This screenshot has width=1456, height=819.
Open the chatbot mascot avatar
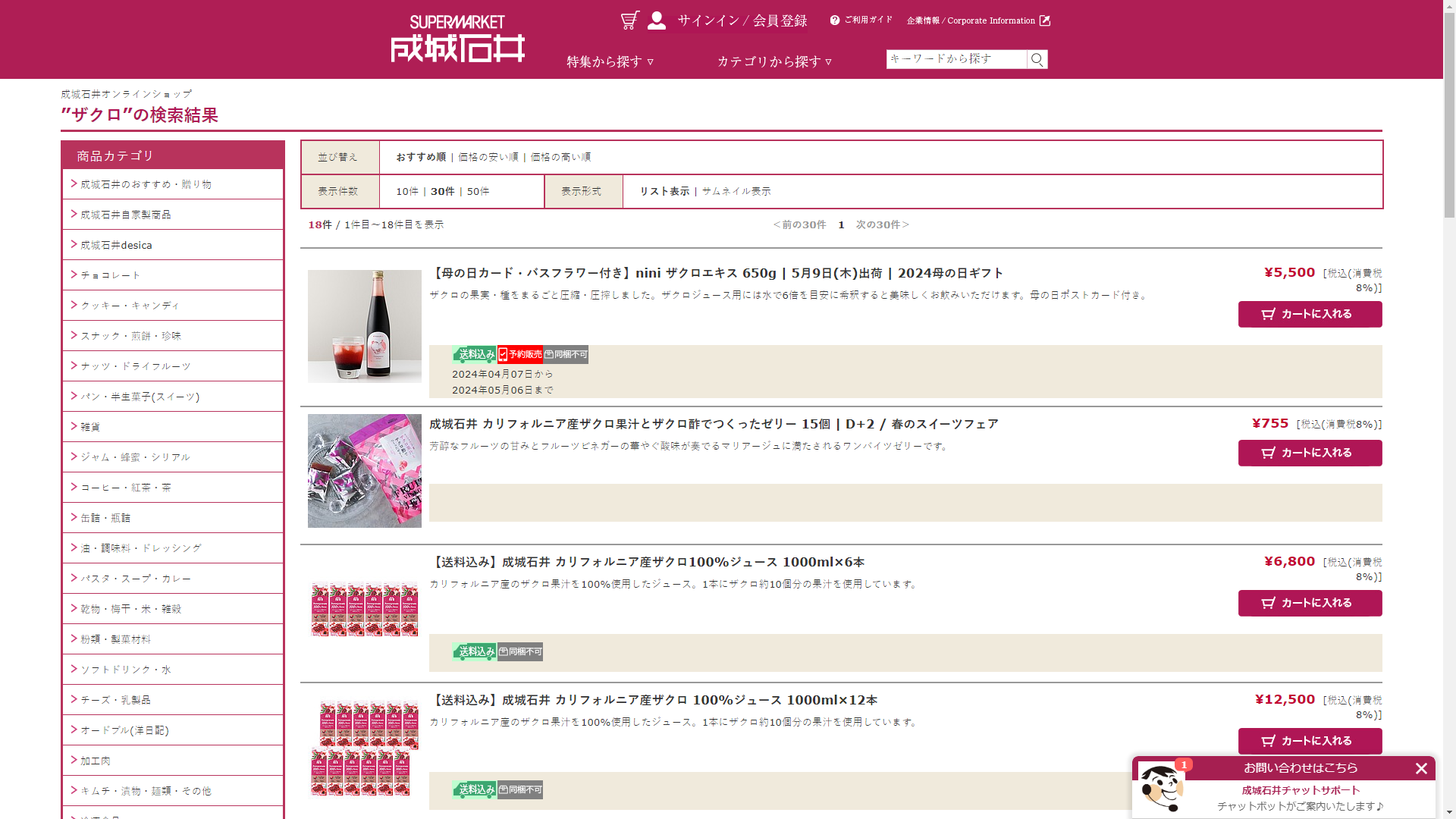click(1160, 788)
